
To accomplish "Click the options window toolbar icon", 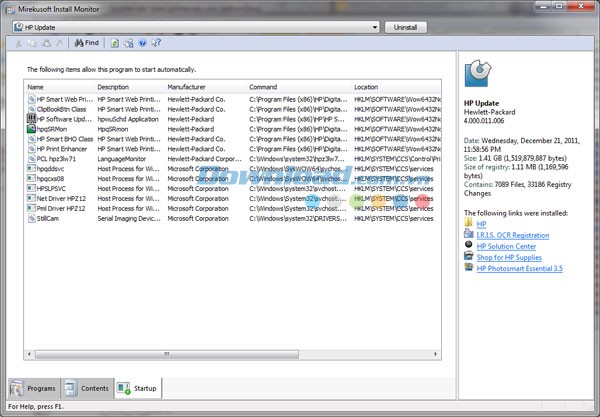I will pos(128,43).
